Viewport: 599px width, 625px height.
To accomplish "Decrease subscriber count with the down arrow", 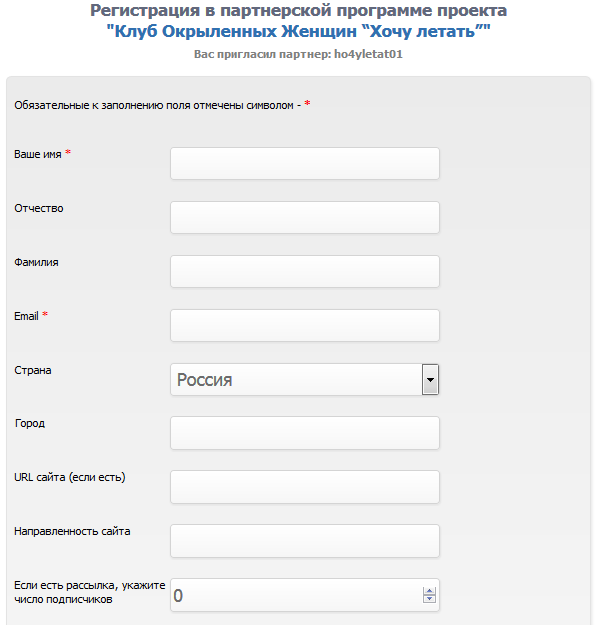I will coord(429,599).
